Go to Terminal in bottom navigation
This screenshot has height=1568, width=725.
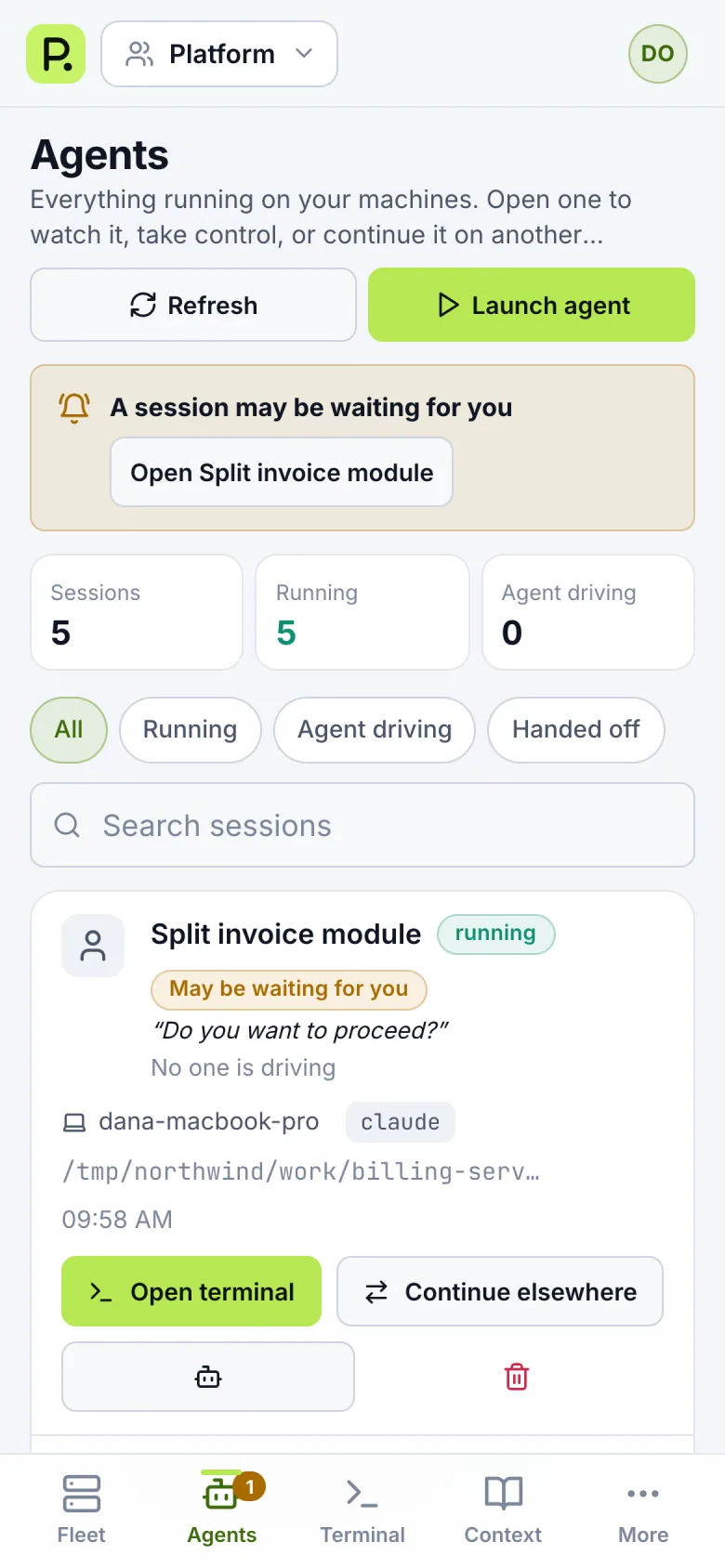(362, 1509)
